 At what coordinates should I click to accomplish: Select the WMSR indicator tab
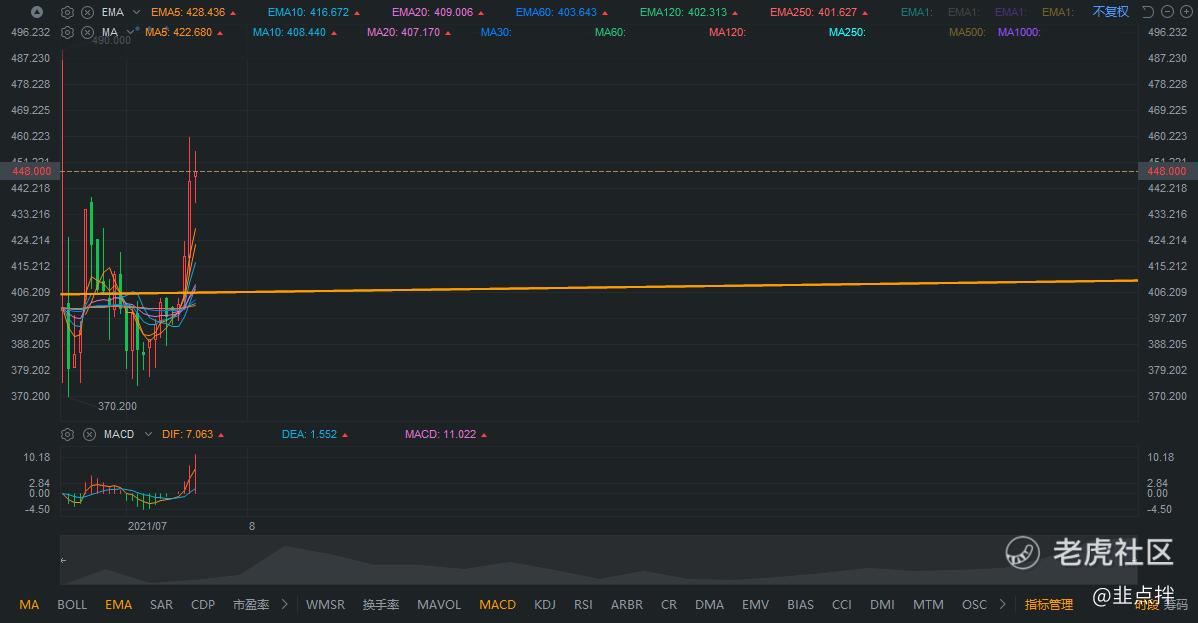click(325, 605)
